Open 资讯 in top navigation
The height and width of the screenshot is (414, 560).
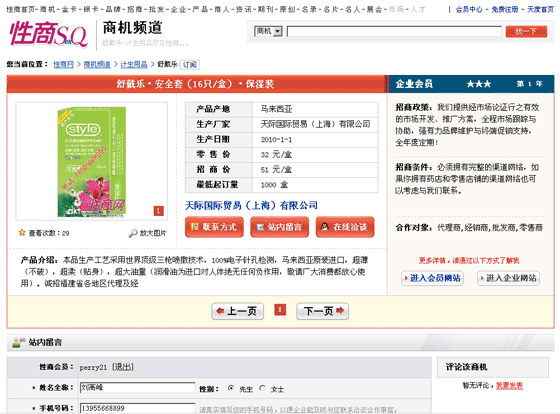pos(243,10)
